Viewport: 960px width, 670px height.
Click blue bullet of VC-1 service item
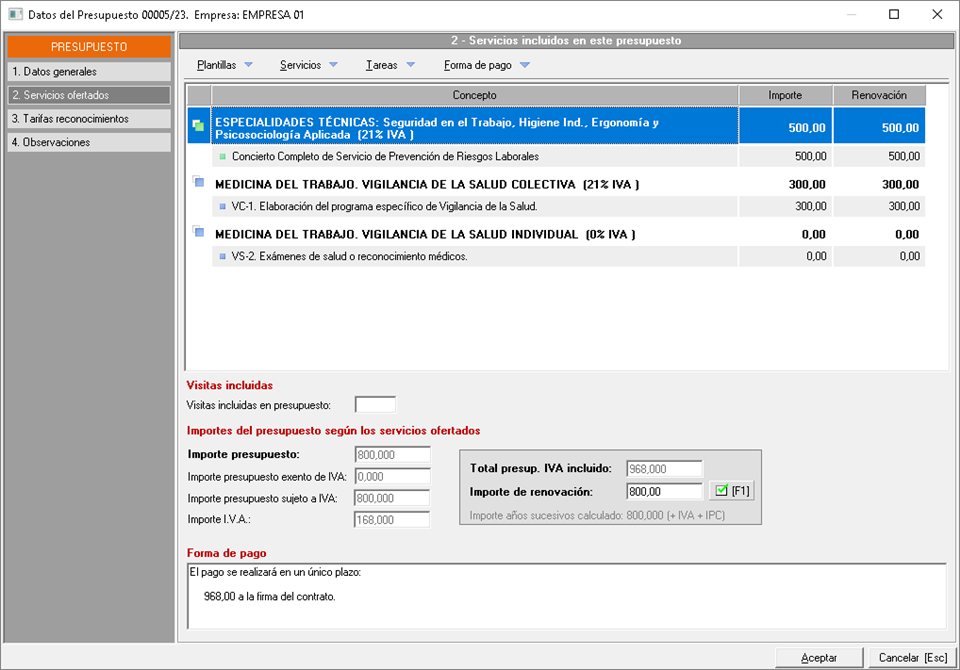(222, 206)
